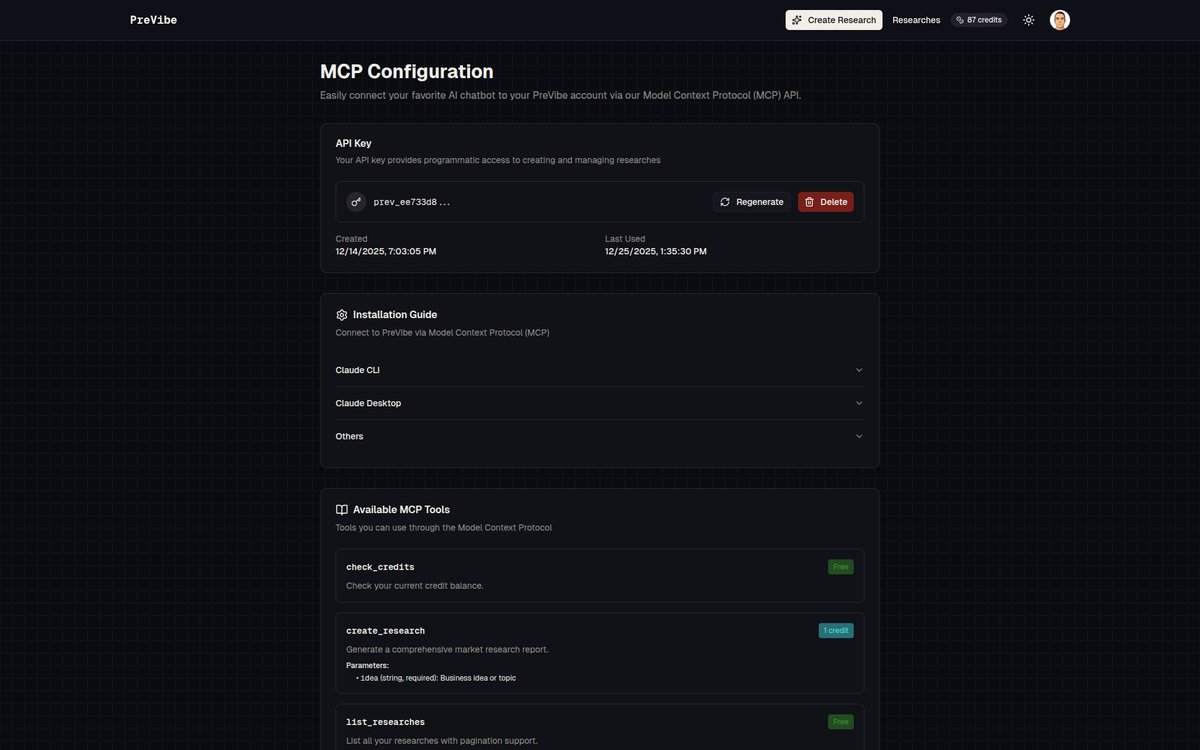Click 'Generate a comprehensive market research report.' text
Viewport: 1200px width, 750px height.
click(447, 649)
